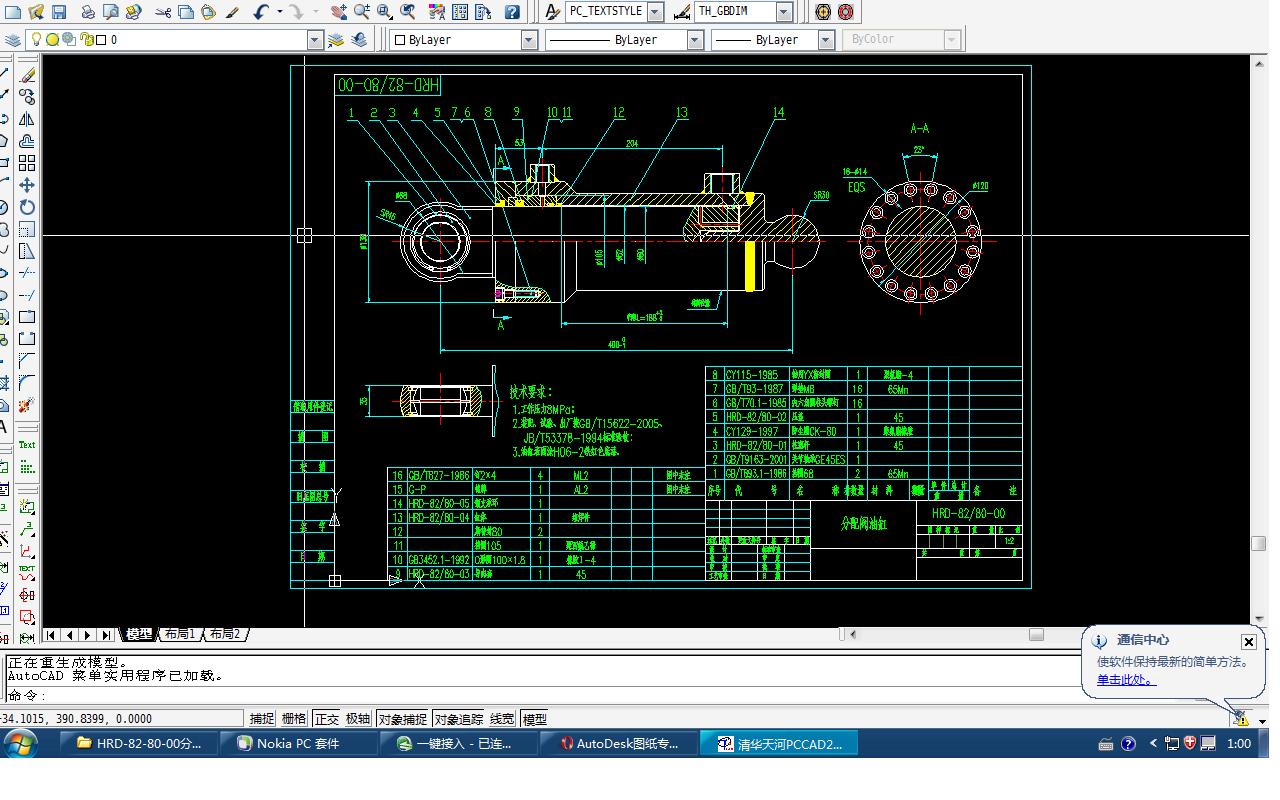Open the layer selection dropdown showing 0

(x=315, y=40)
